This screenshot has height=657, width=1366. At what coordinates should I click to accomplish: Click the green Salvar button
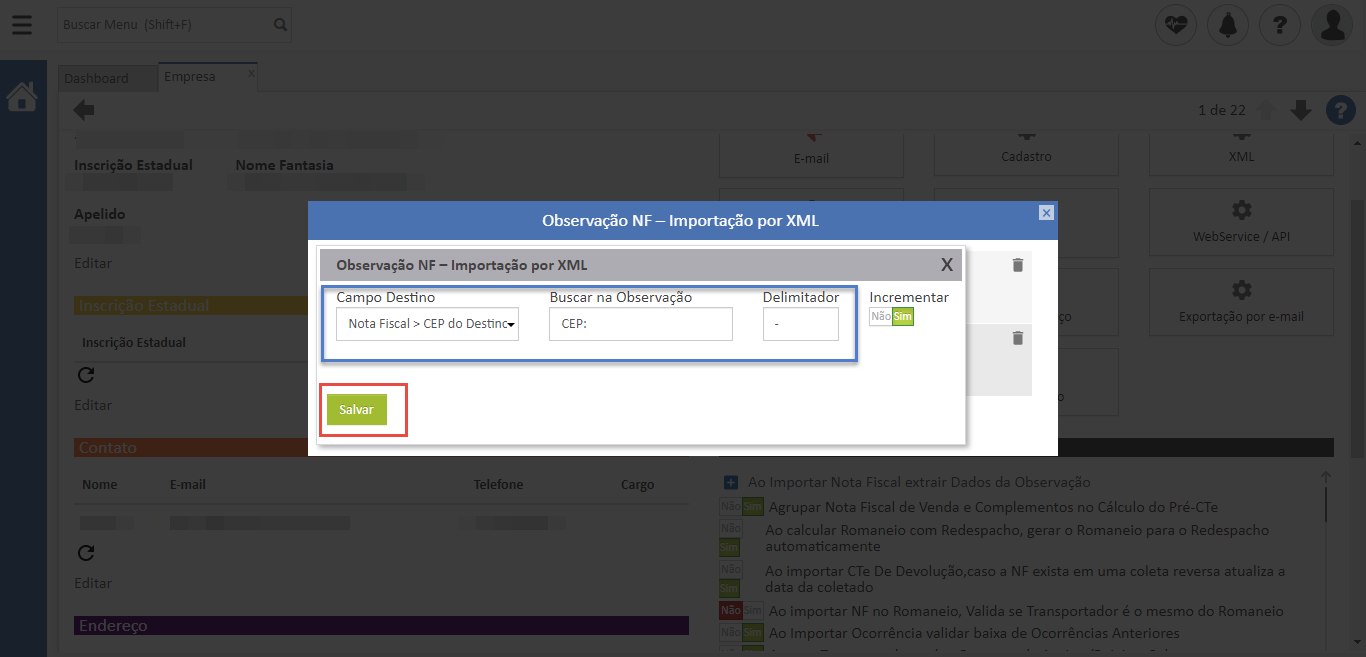click(356, 410)
